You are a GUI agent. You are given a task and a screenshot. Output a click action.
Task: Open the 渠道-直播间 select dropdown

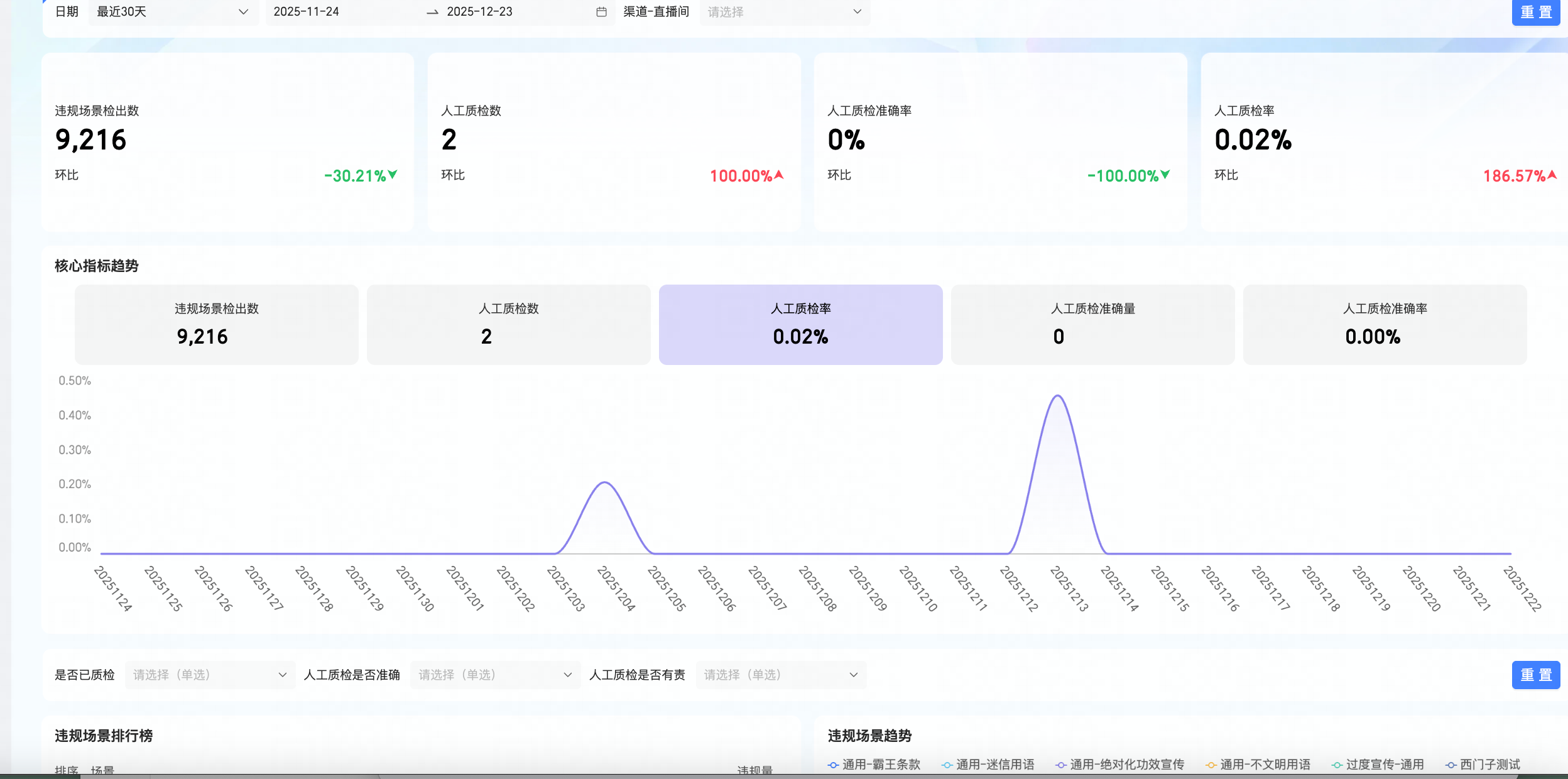(784, 12)
